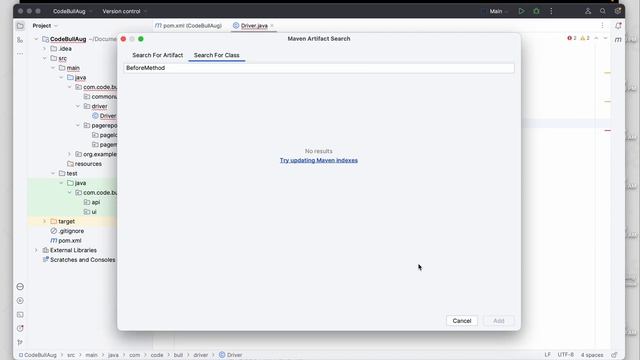Viewport: 640px width, 360px height.
Task: Toggle read-only lock in status bar
Action: (x=614, y=355)
